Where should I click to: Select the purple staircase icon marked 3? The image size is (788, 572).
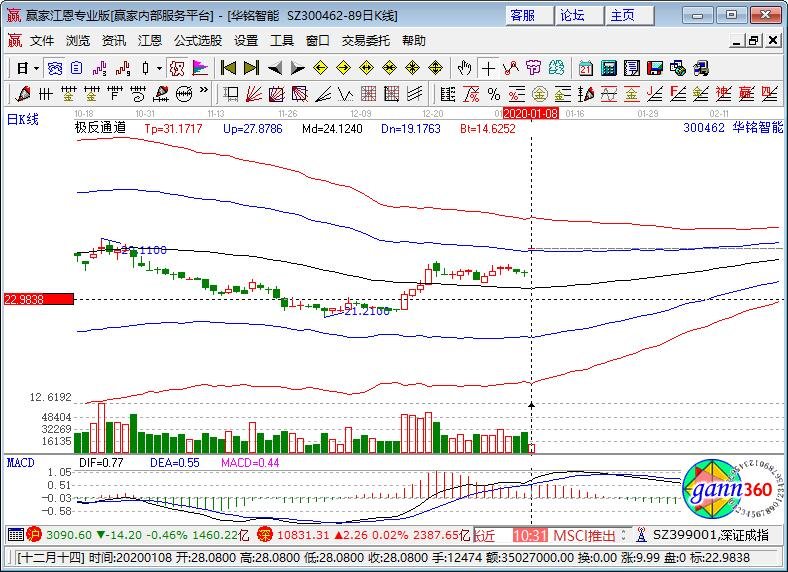100,68
